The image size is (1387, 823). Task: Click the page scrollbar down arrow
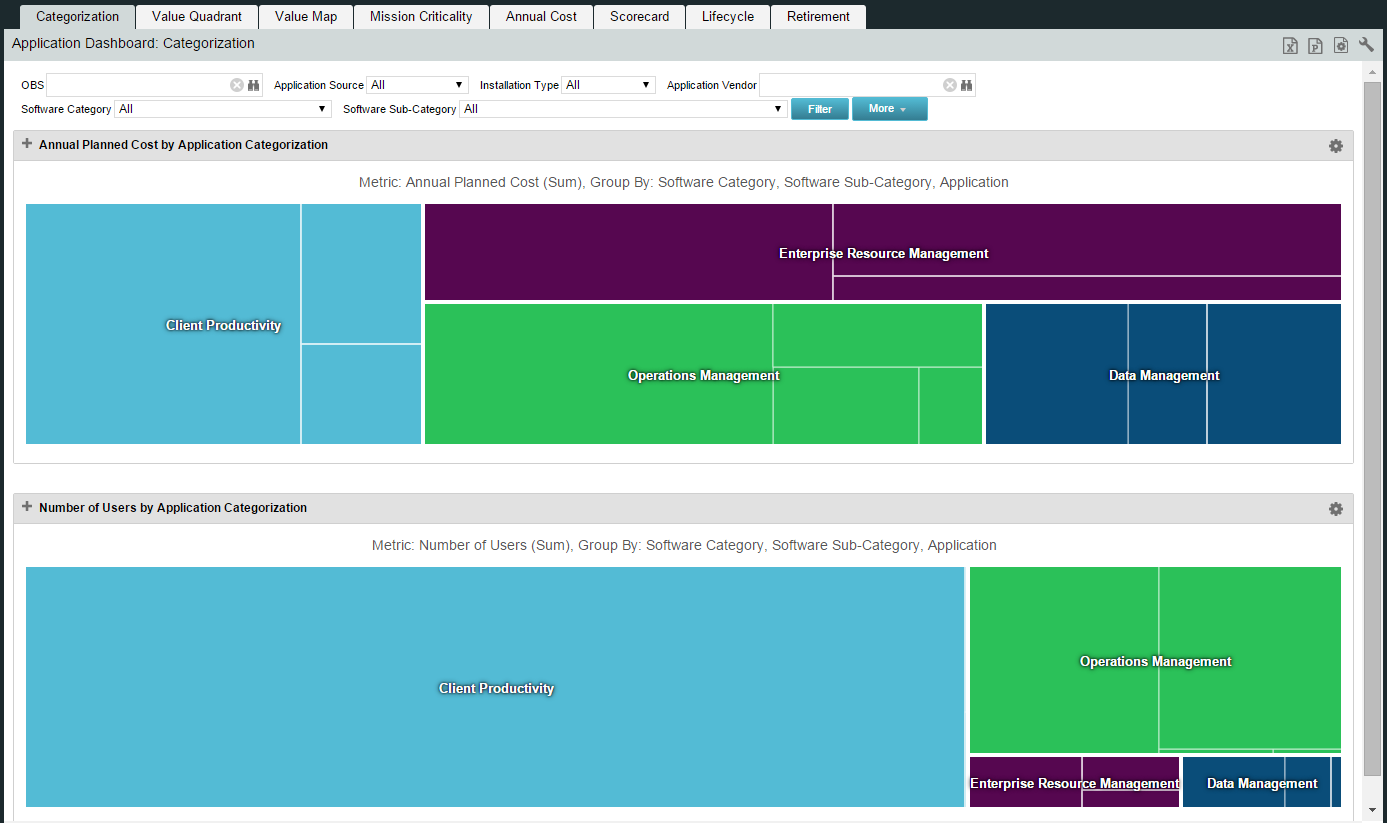tap(1373, 811)
